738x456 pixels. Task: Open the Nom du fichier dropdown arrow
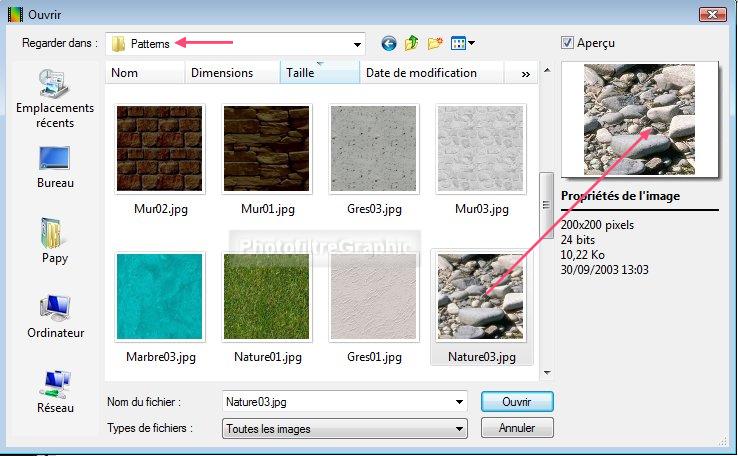pos(459,402)
